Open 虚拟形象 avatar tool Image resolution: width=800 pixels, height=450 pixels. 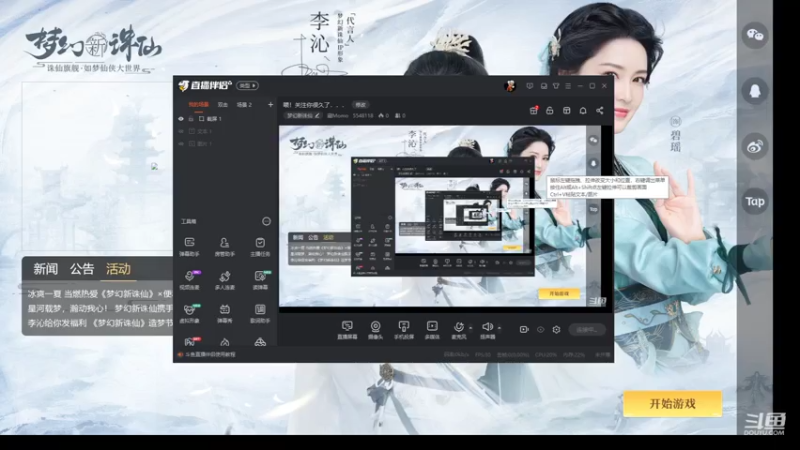pyautogui.click(x=189, y=313)
